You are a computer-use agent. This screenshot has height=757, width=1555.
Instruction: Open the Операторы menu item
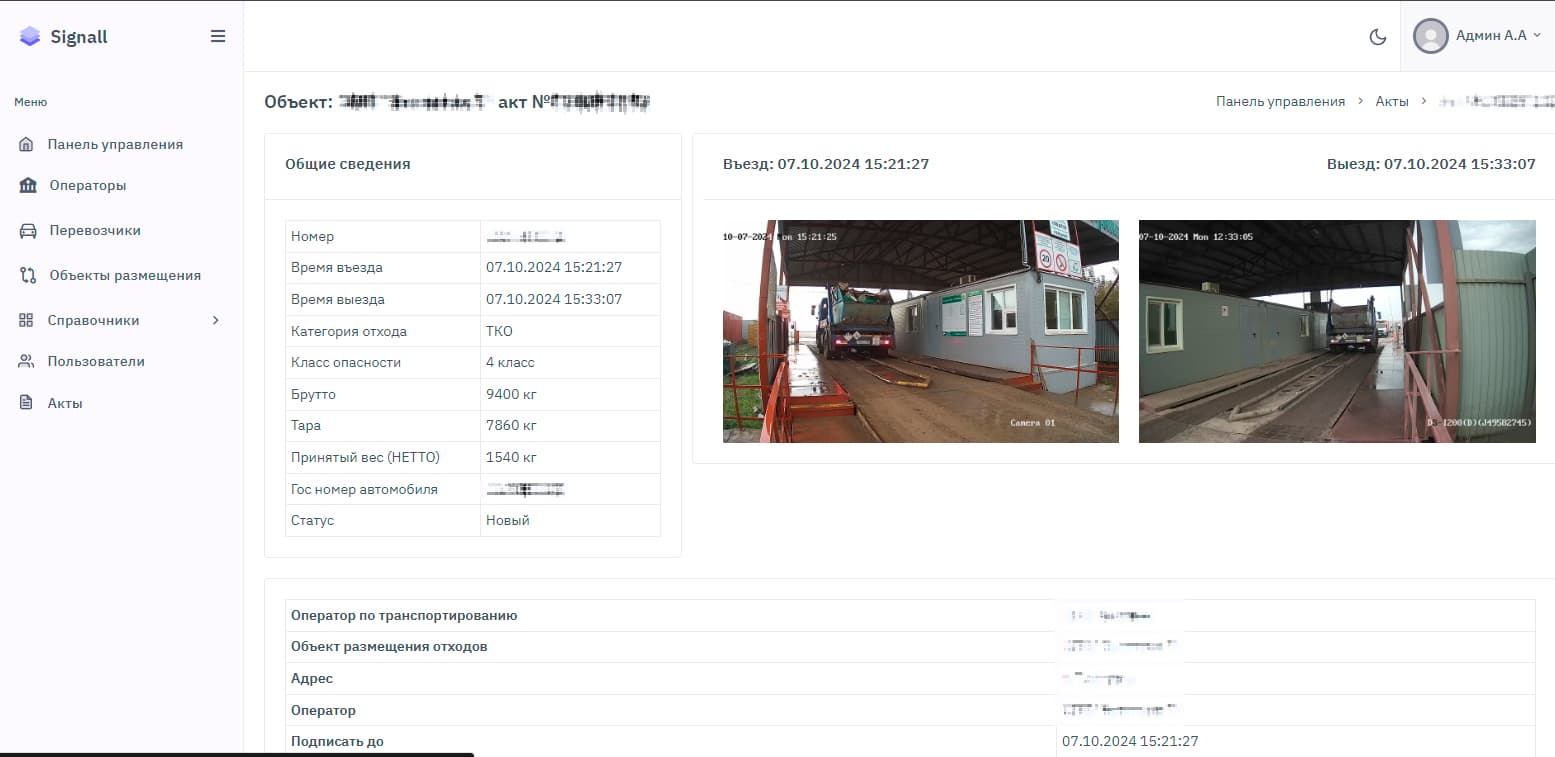[88, 186]
